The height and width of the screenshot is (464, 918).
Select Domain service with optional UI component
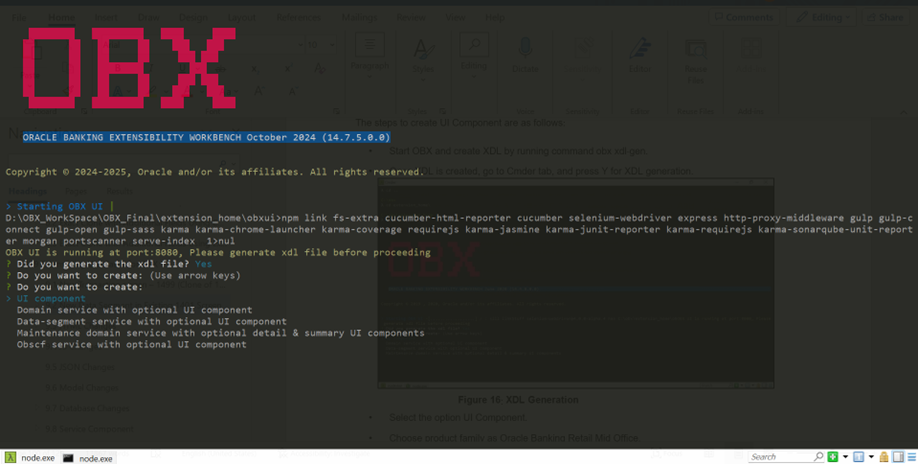point(134,310)
